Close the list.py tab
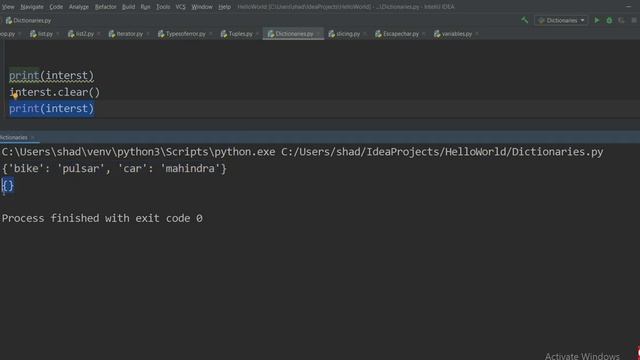640x360 pixels. 58,34
